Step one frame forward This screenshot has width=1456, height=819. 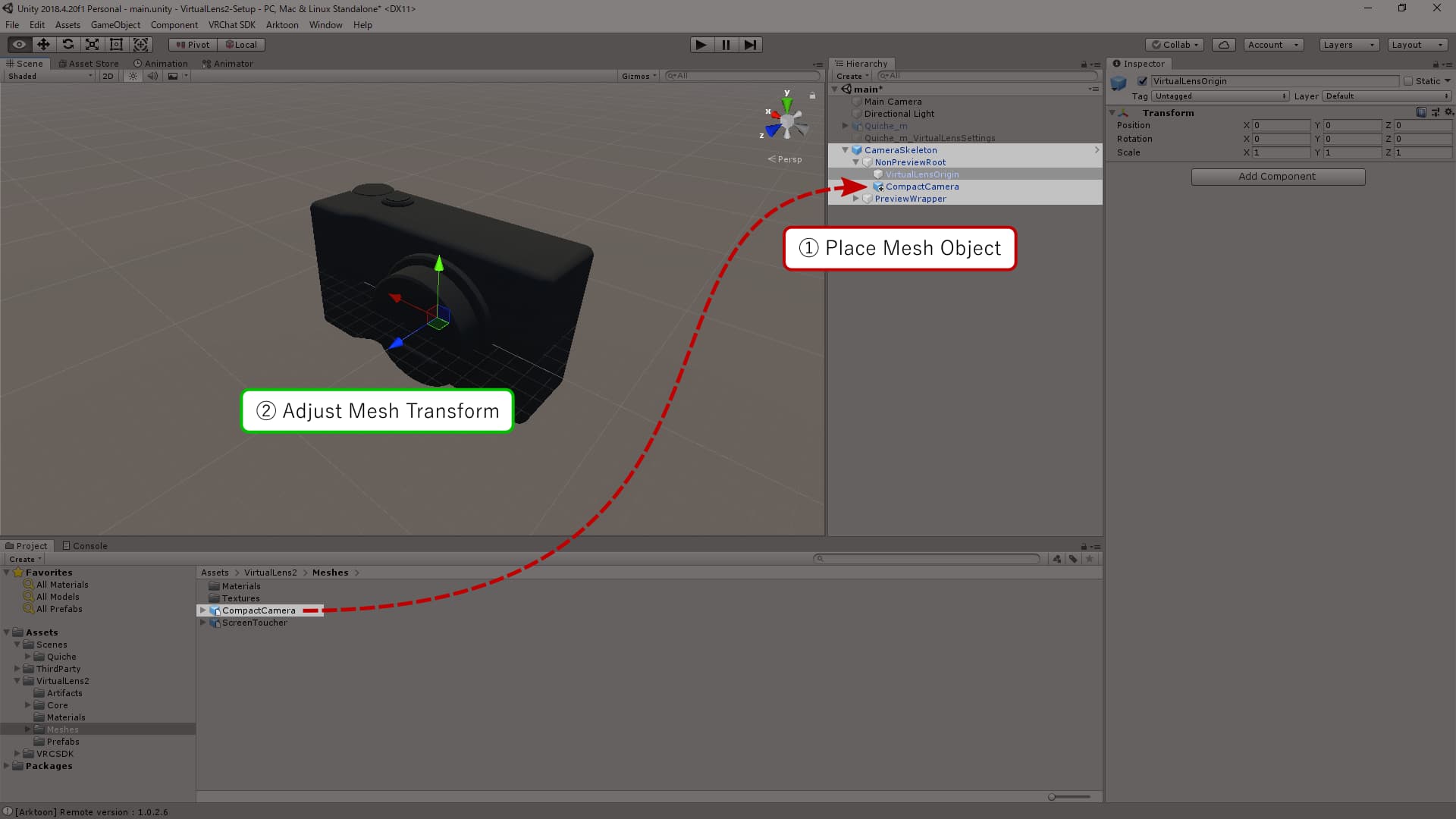[750, 45]
